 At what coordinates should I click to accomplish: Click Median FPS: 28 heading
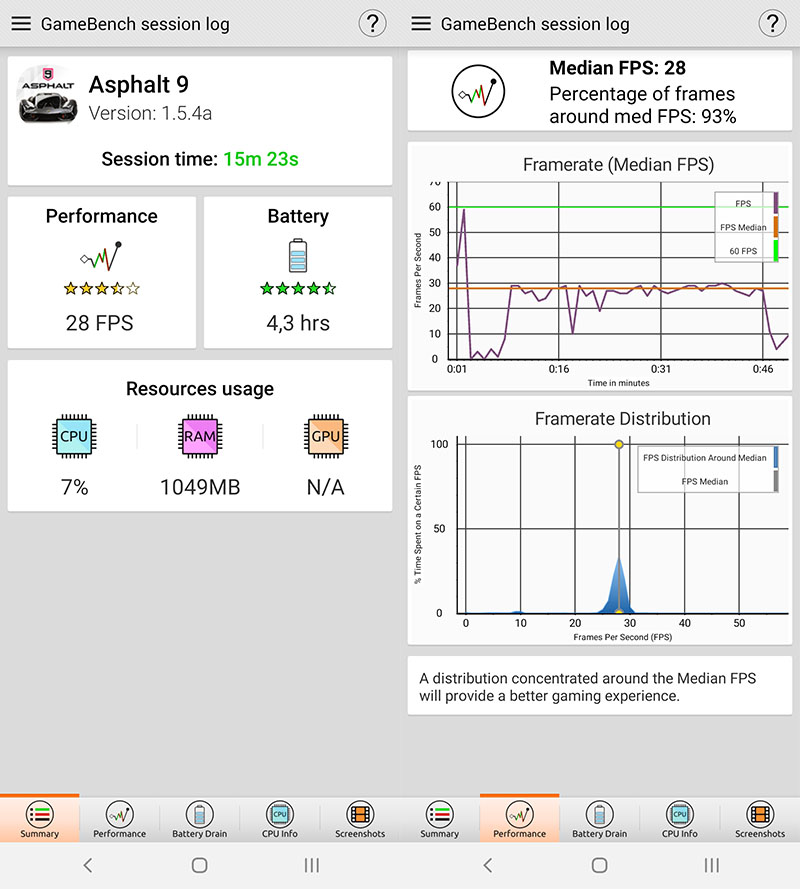617,68
